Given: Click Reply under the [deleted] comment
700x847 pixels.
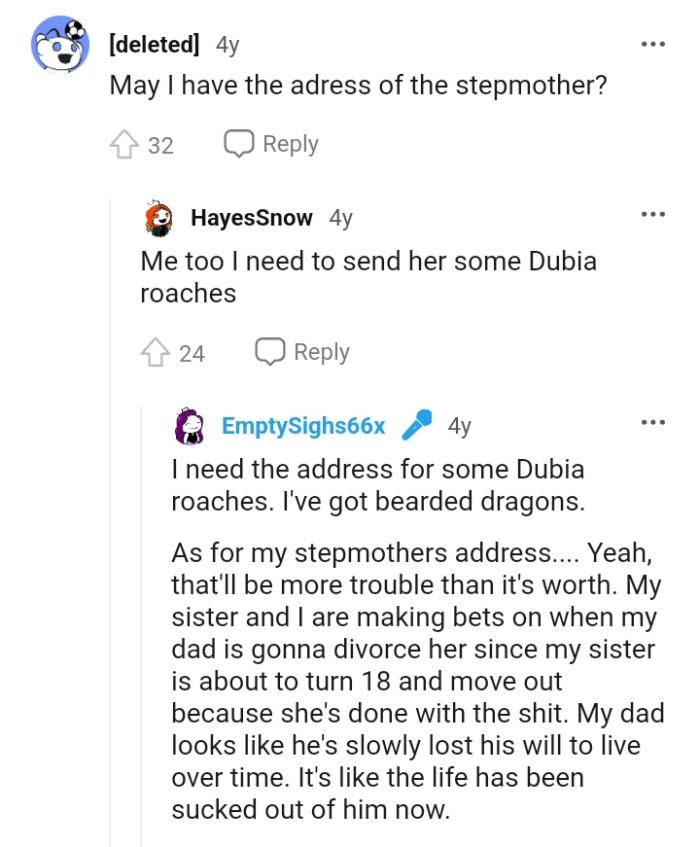Looking at the screenshot, I should (x=291, y=142).
